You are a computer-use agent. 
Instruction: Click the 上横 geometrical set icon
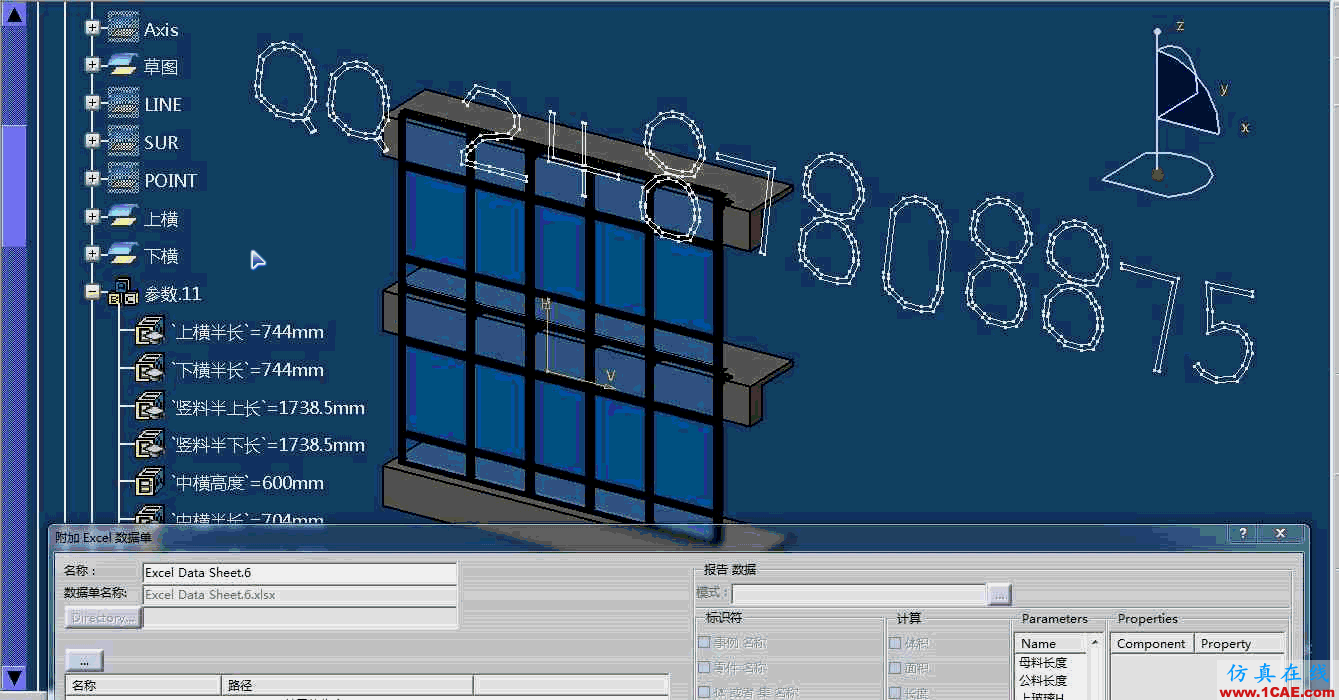[x=123, y=217]
